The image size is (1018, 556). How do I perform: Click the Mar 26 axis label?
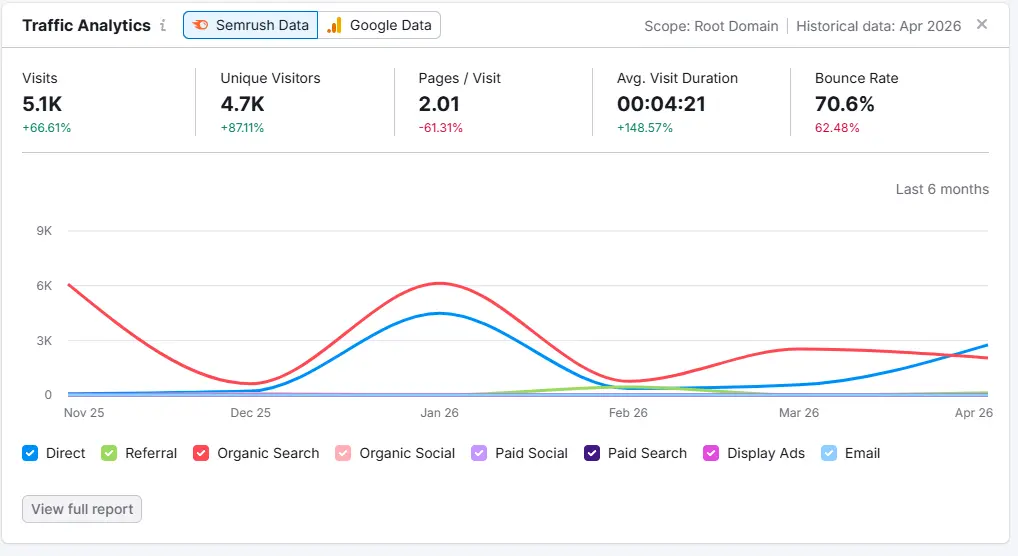799,412
